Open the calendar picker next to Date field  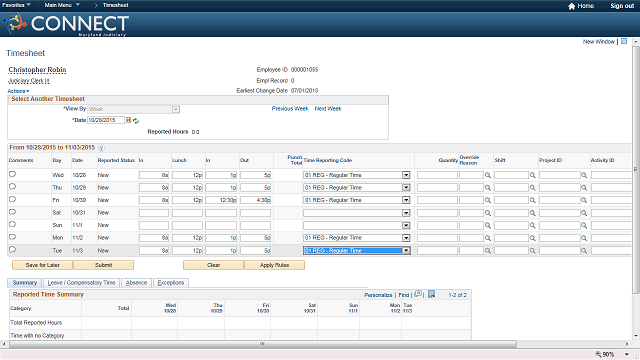click(x=129, y=120)
